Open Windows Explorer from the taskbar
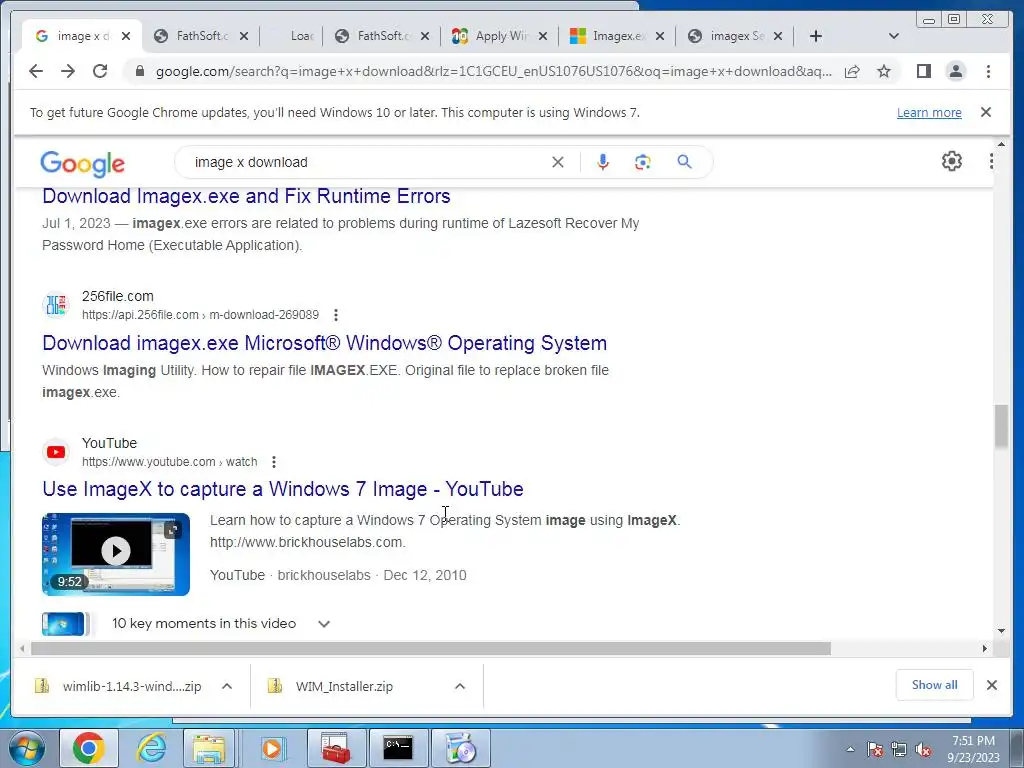 (208, 748)
